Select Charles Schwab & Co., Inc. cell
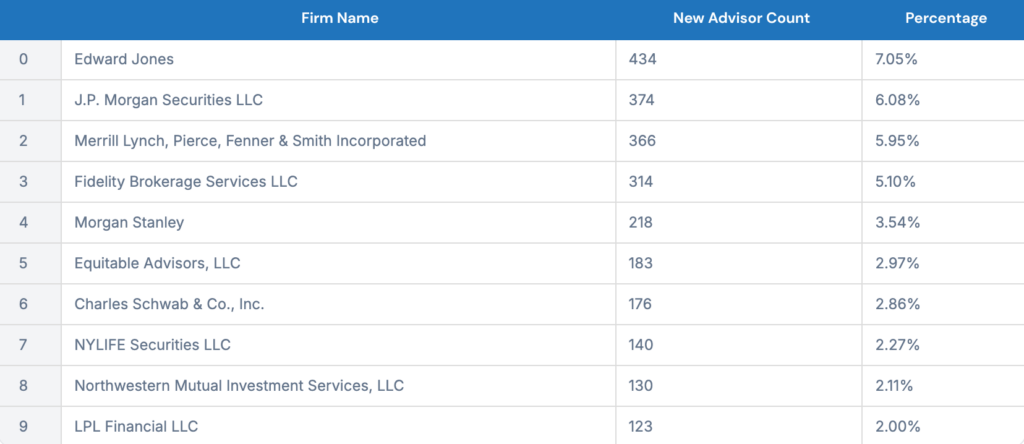The height and width of the screenshot is (444, 1024). point(338,304)
